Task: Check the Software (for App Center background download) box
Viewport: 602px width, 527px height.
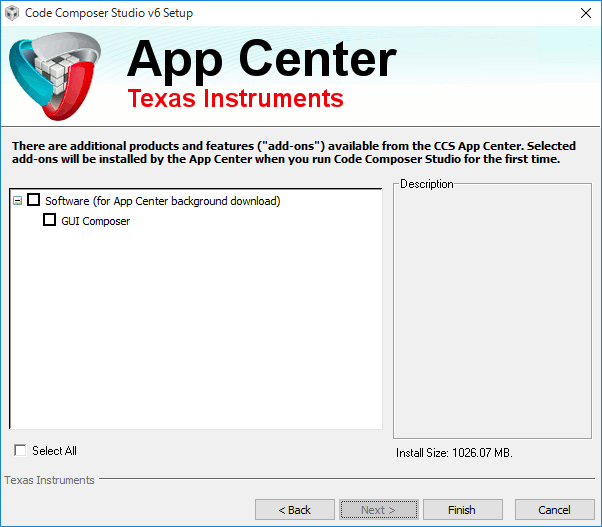Action: [33, 200]
